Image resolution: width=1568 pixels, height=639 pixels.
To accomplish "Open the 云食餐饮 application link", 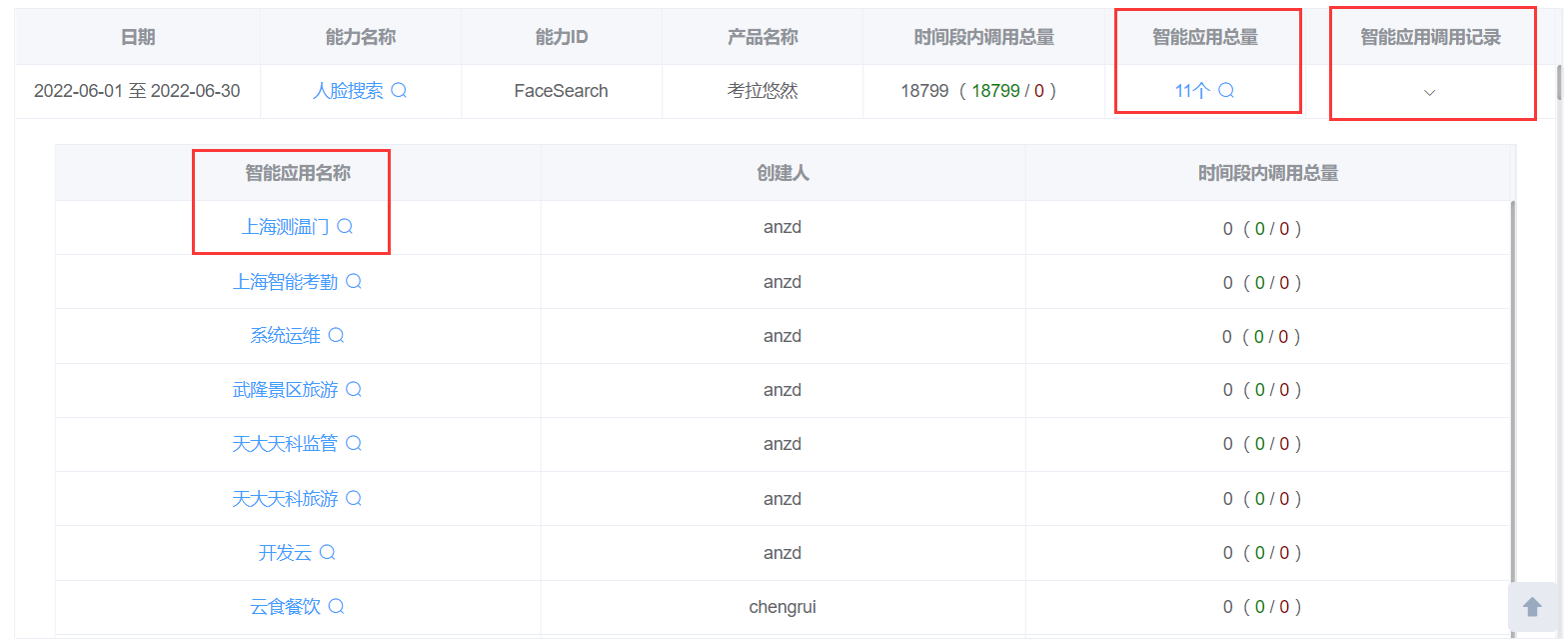I will (x=285, y=607).
